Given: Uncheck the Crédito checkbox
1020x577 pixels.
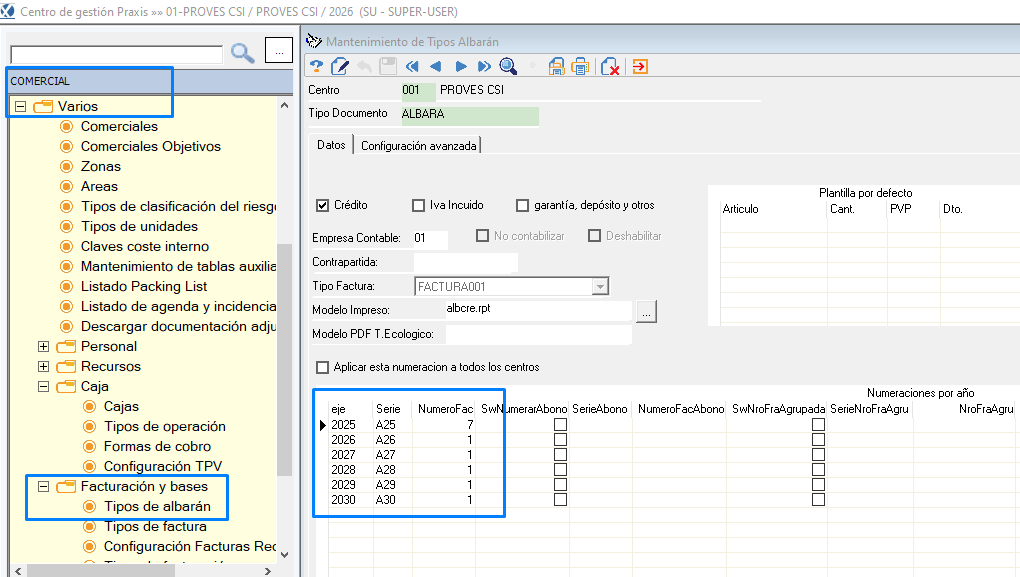Looking at the screenshot, I should tap(322, 206).
